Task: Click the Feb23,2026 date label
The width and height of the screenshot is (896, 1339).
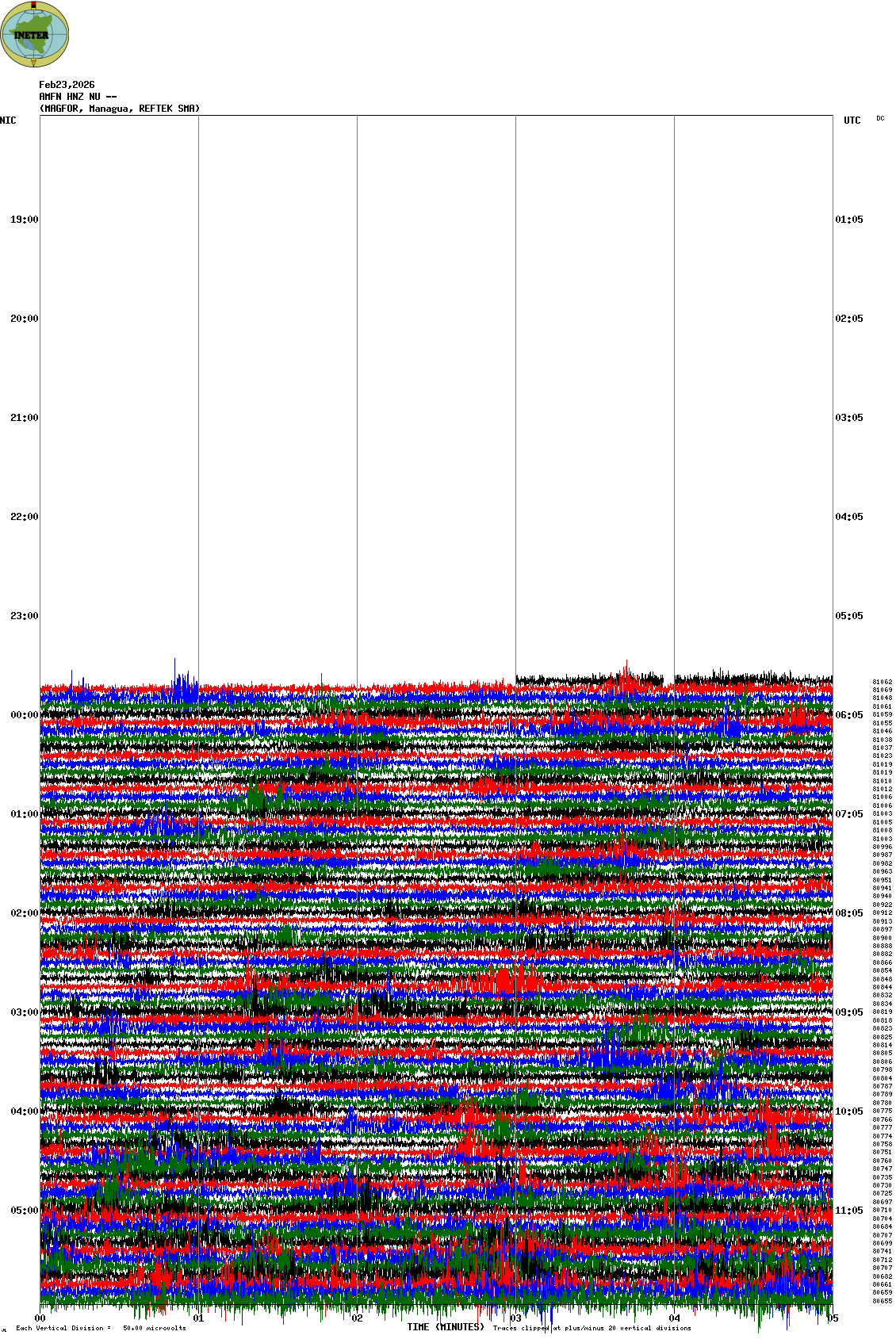Action: pyautogui.click(x=67, y=85)
